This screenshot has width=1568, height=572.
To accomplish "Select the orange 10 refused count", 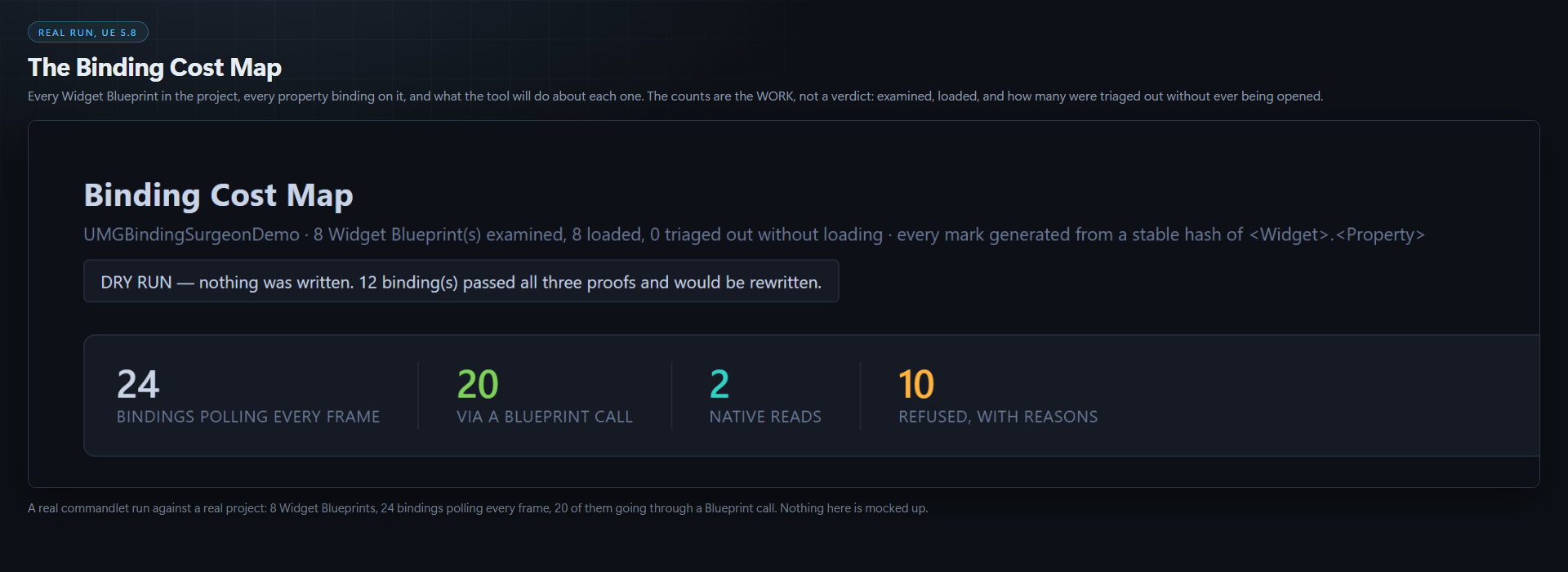I will tap(916, 384).
